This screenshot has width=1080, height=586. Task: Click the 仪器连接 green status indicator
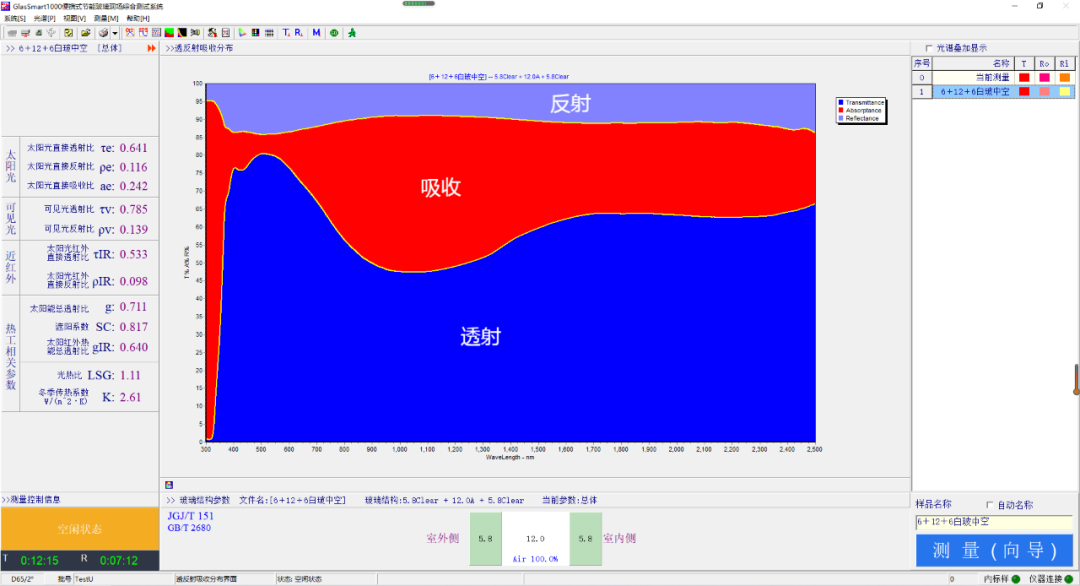tap(1068, 579)
